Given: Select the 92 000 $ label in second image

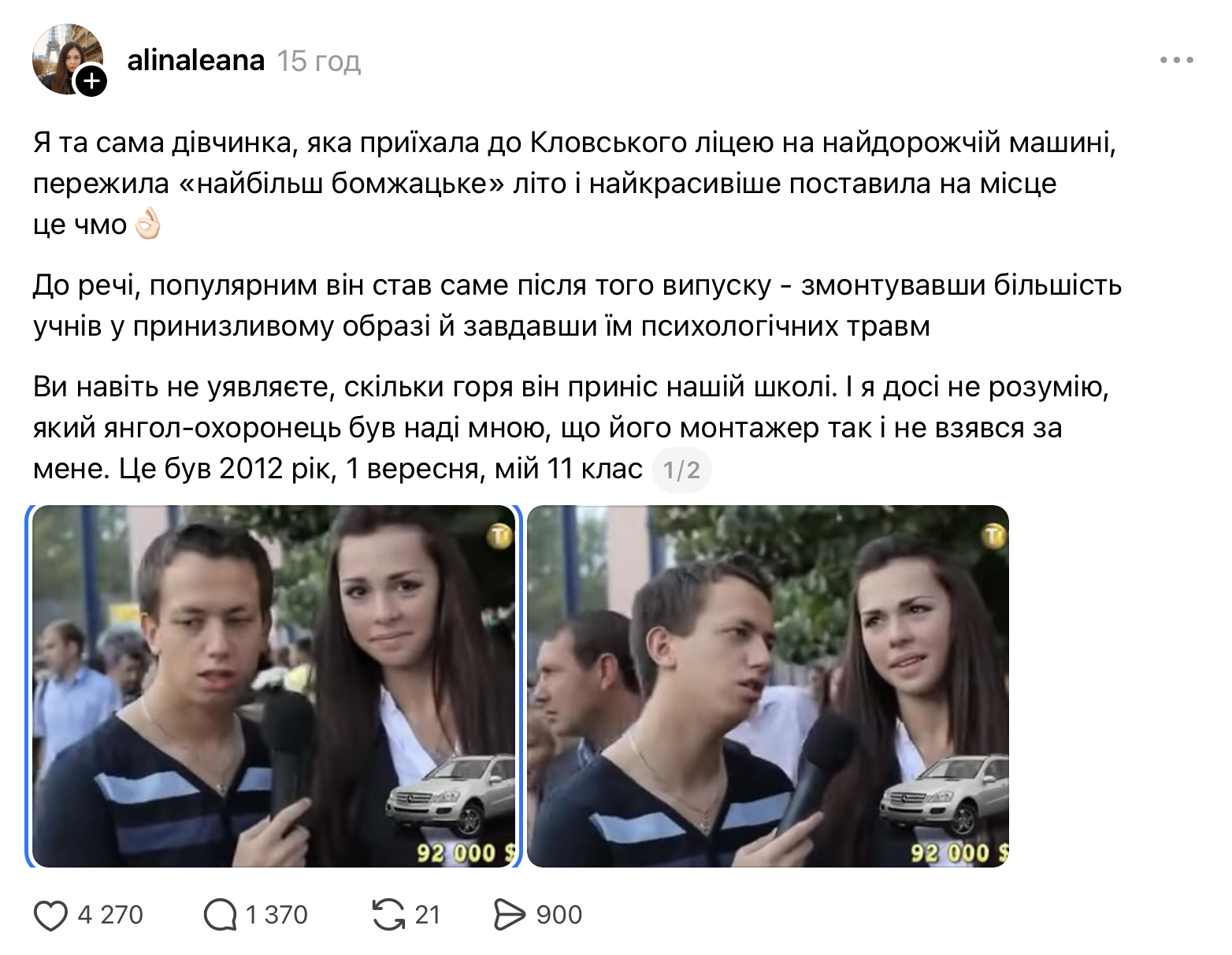Looking at the screenshot, I should pyautogui.click(x=959, y=853).
